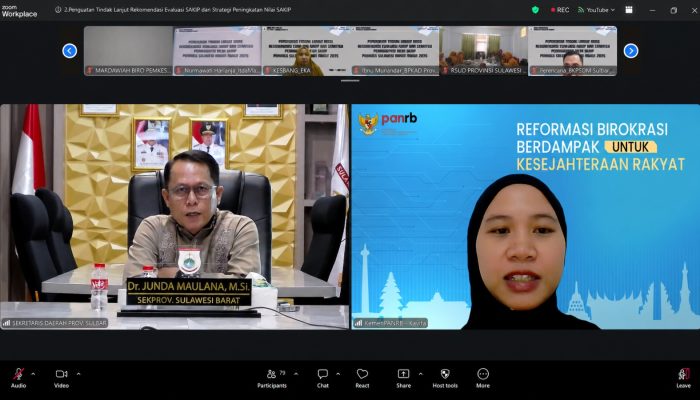This screenshot has height=400, width=700.
Task: Click the REC recording indicator
Action: click(x=560, y=10)
